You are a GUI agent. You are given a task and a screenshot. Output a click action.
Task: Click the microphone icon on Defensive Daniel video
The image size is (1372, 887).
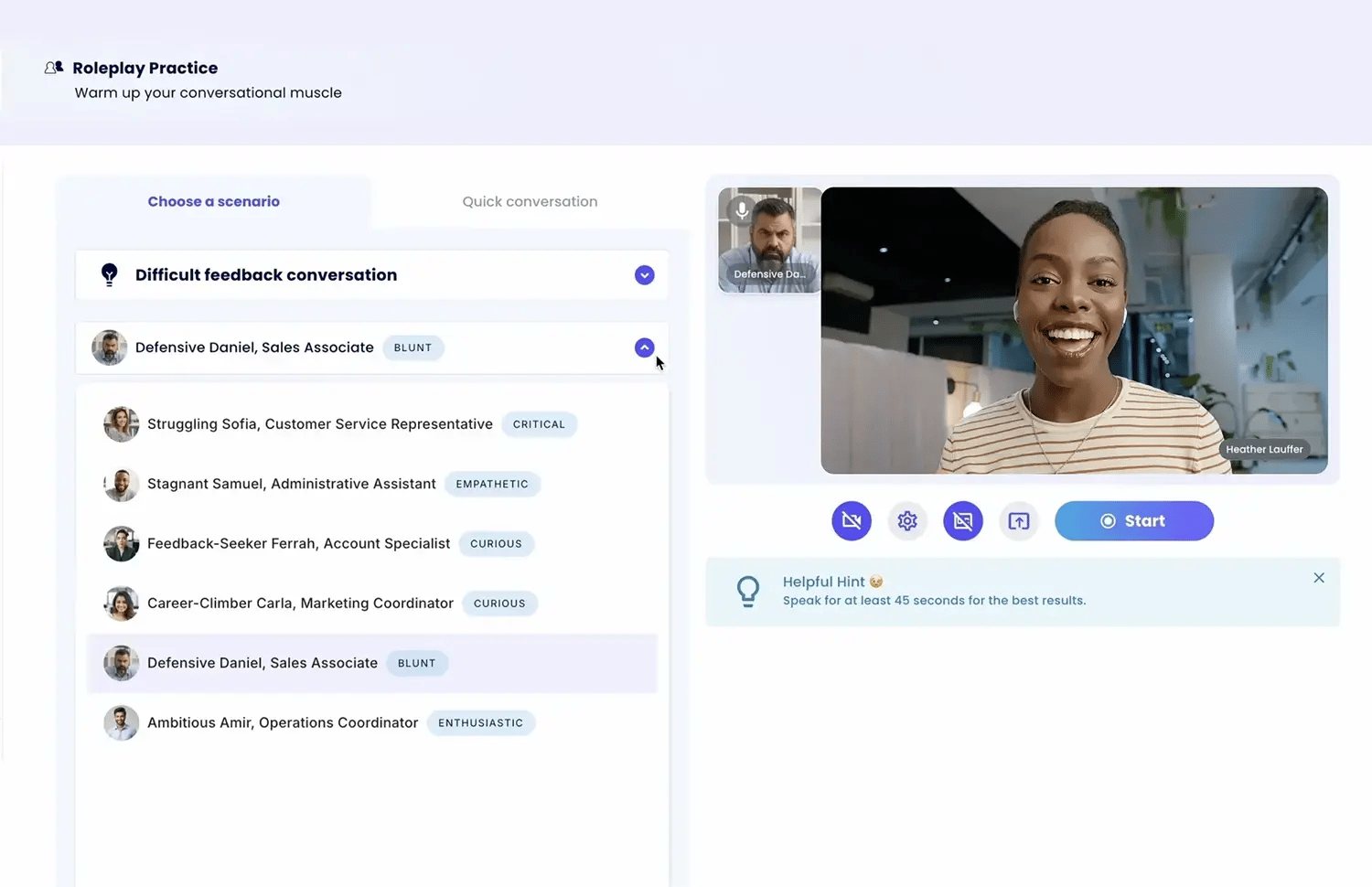pos(742,210)
